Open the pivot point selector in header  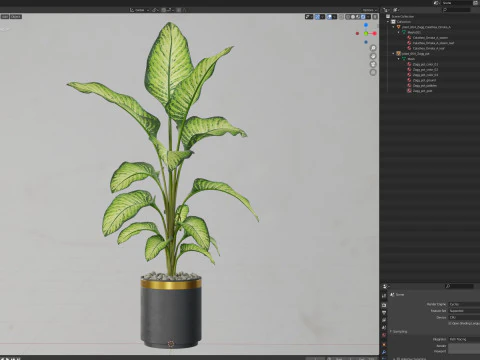155,10
